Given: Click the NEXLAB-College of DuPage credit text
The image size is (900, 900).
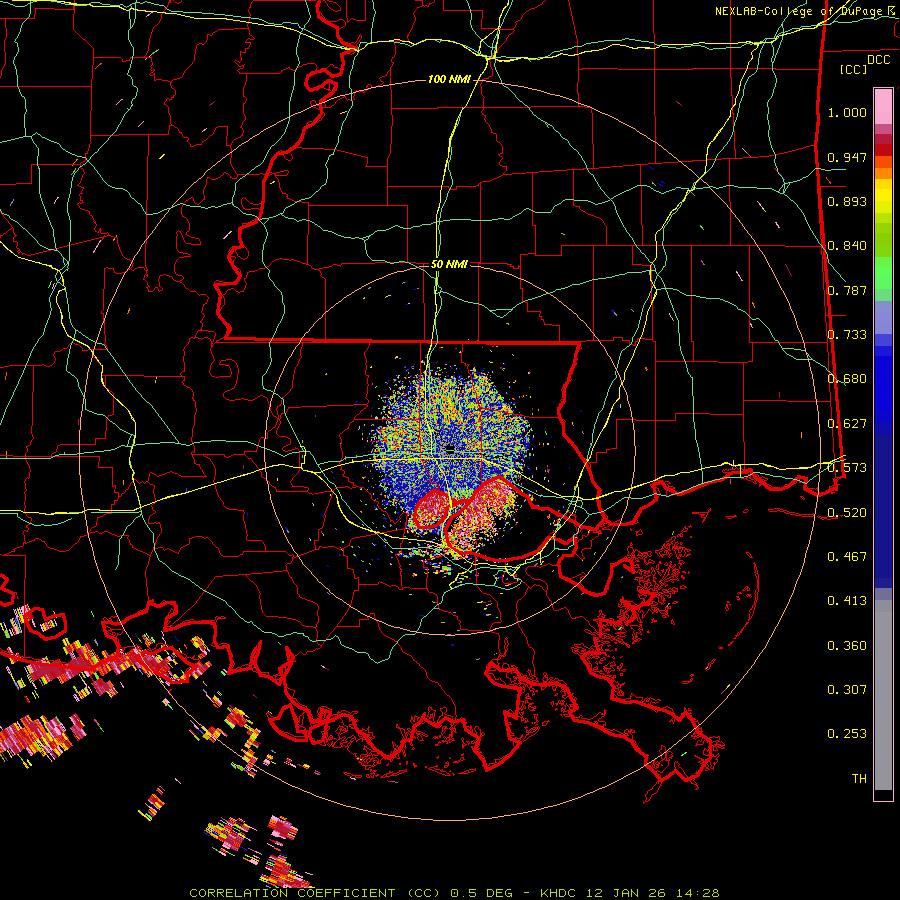Looking at the screenshot, I should tap(801, 11).
